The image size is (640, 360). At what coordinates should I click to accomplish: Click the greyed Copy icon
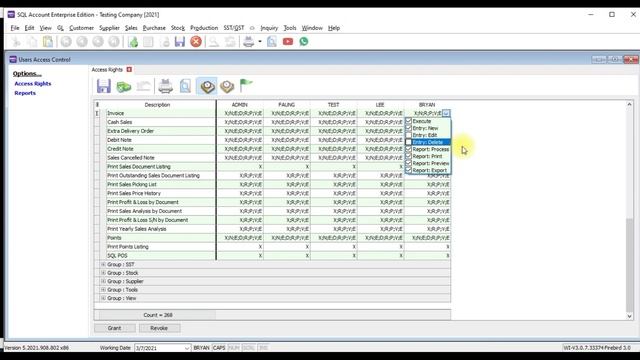[32, 42]
